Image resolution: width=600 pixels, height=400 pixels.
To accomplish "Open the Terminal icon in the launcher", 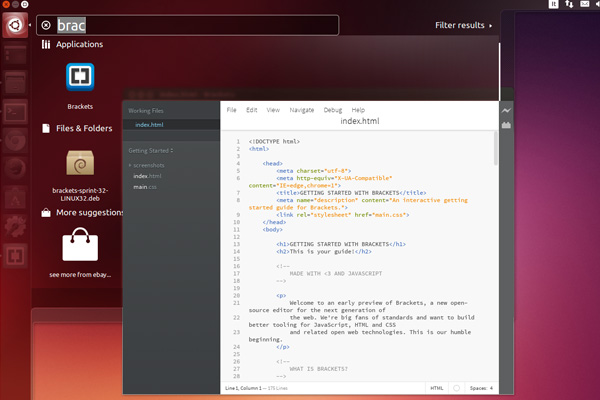I will coord(15,112).
